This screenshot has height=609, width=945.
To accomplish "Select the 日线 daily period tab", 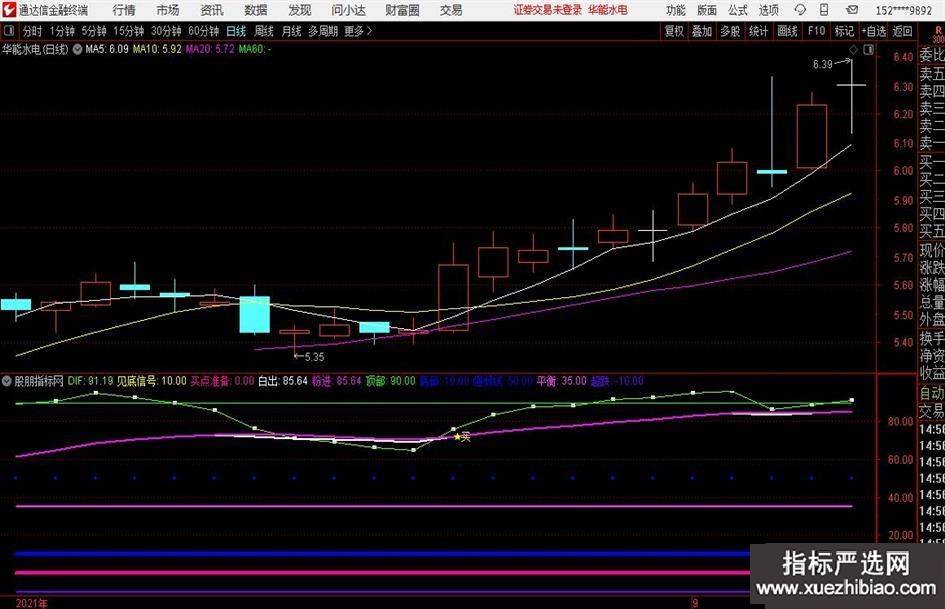I will (x=236, y=31).
